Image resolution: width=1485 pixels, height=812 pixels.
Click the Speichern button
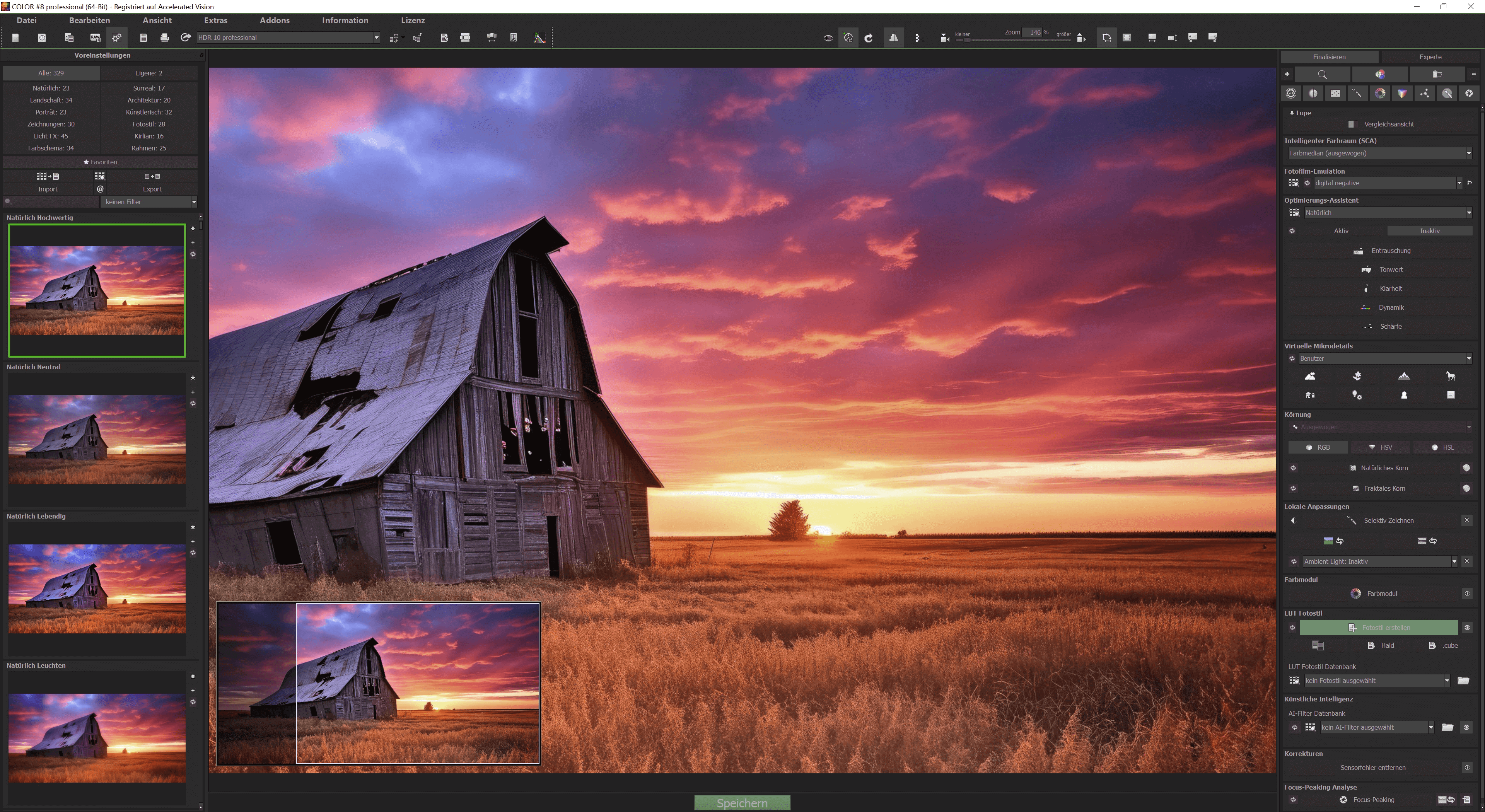pyautogui.click(x=742, y=803)
